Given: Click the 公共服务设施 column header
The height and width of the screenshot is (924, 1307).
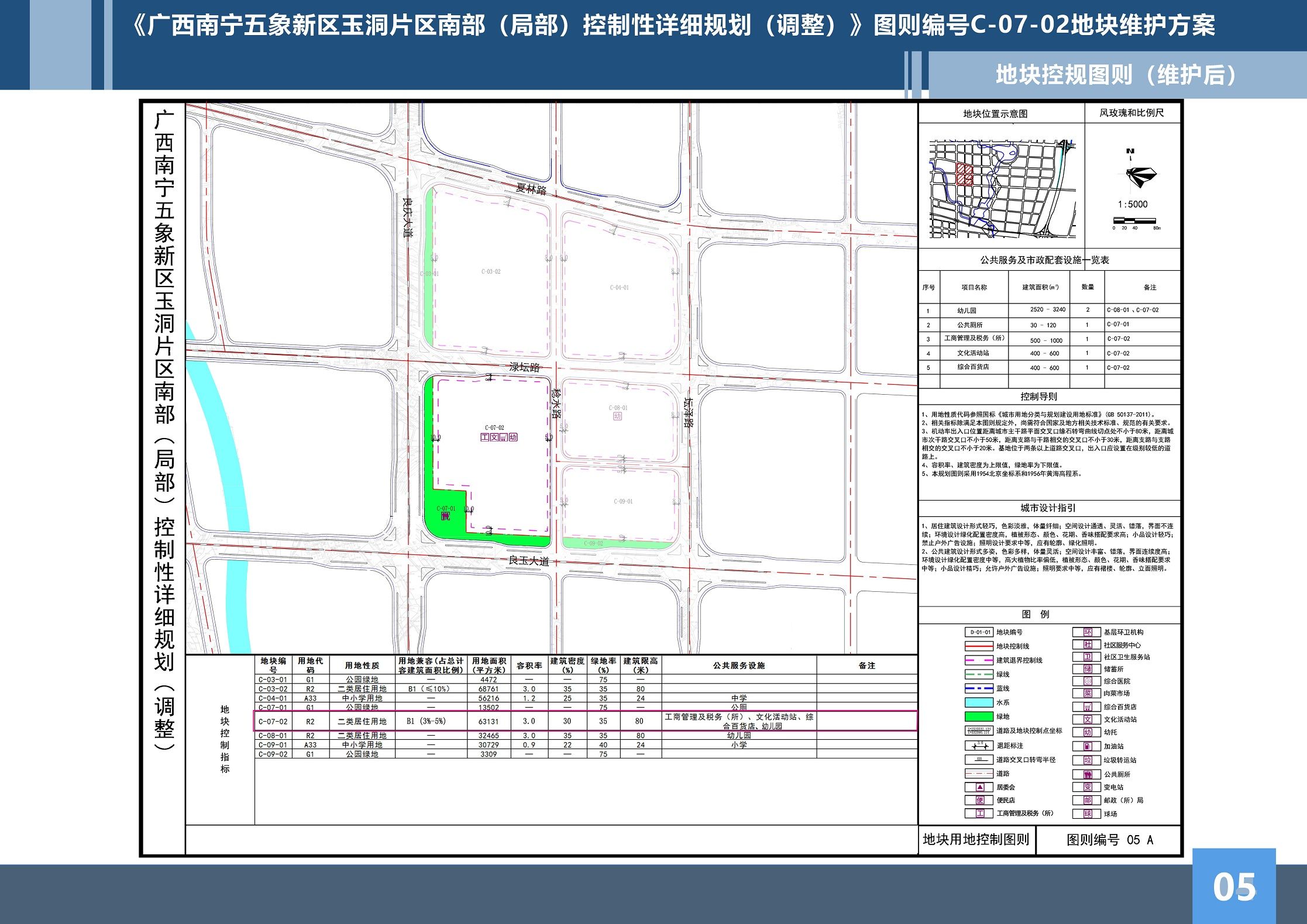Looking at the screenshot, I should pos(739,666).
